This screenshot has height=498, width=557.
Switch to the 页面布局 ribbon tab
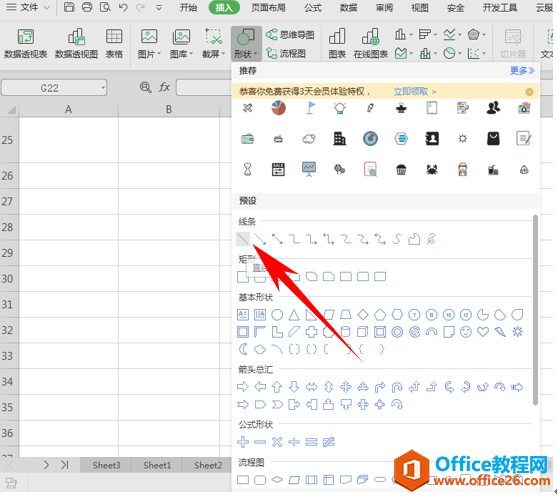(268, 7)
